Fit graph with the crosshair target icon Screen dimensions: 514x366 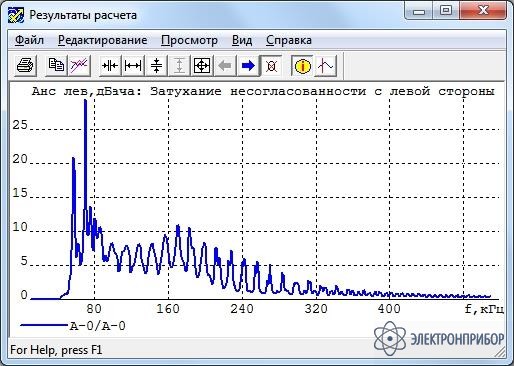click(x=202, y=65)
